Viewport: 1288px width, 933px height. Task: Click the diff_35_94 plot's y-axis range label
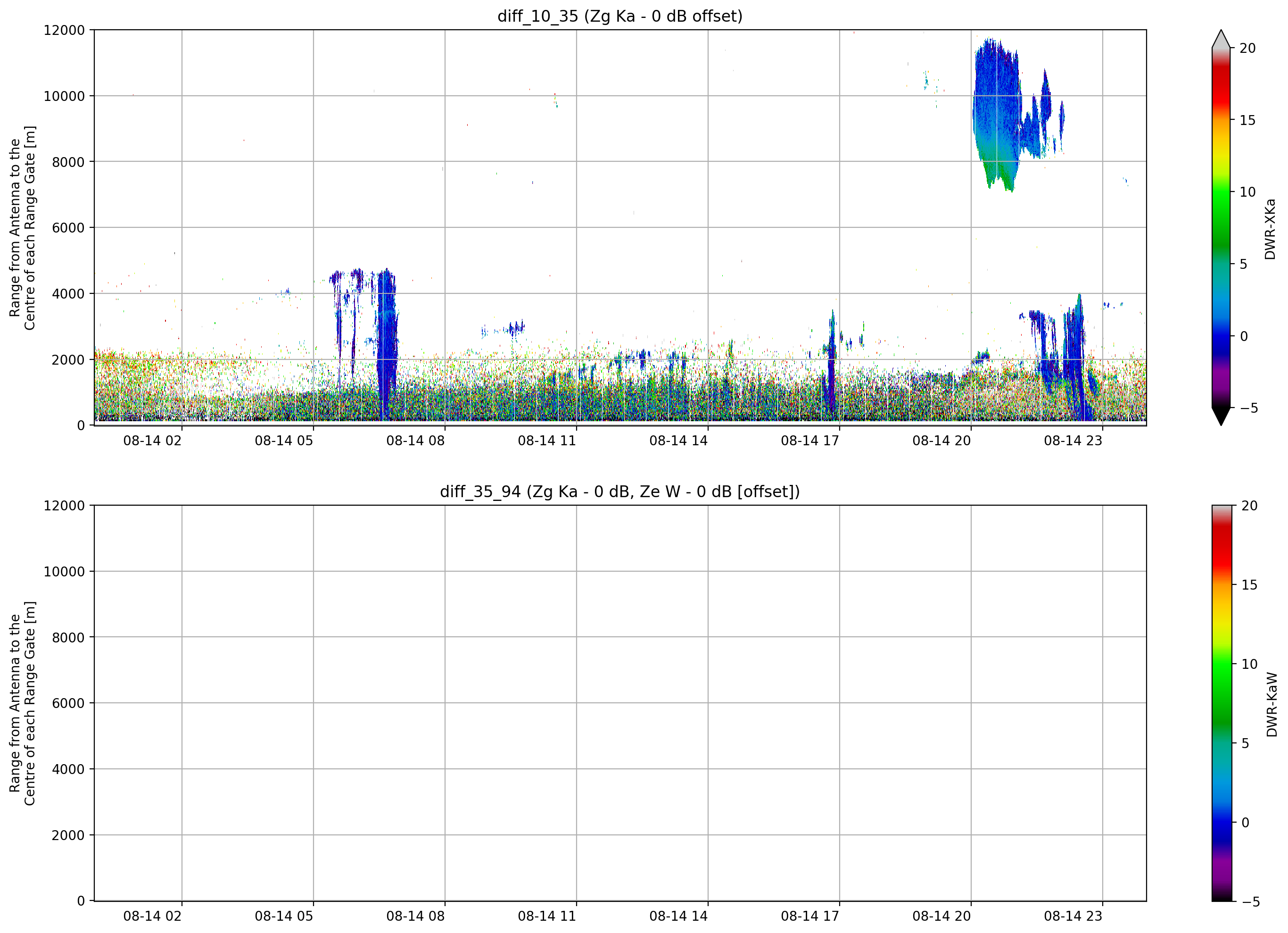click(x=23, y=703)
